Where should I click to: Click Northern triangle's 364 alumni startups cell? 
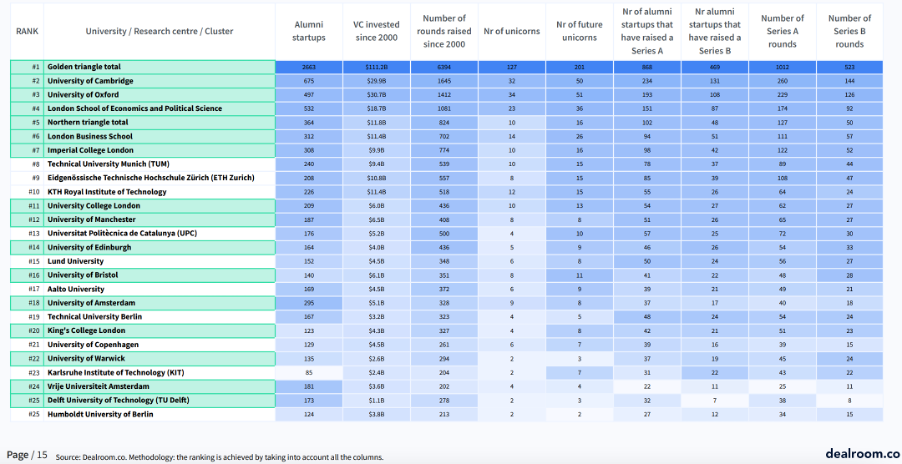pos(309,122)
